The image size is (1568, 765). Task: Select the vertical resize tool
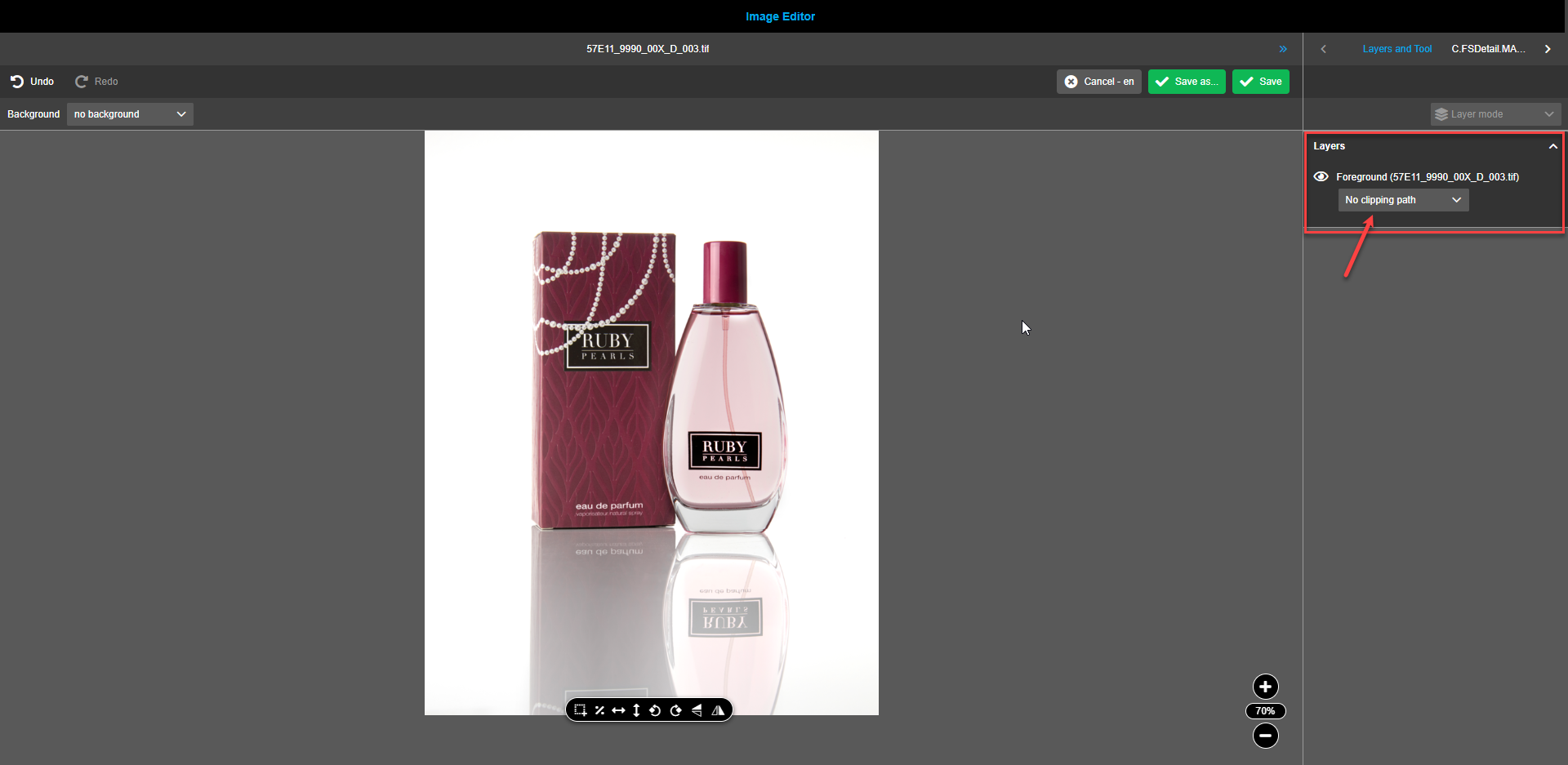click(637, 709)
